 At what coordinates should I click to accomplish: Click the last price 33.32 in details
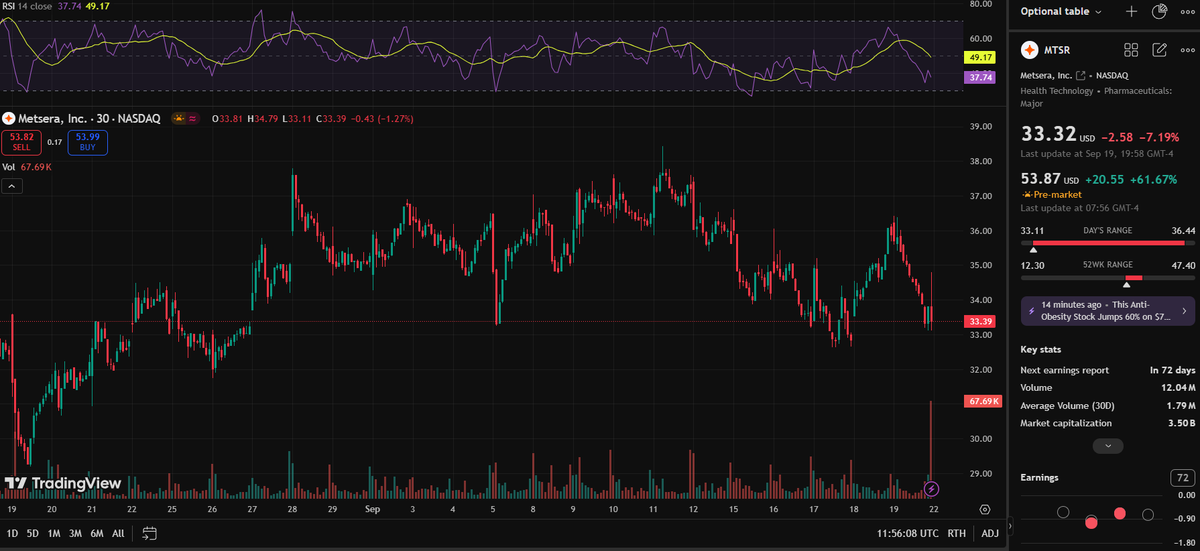click(1047, 134)
